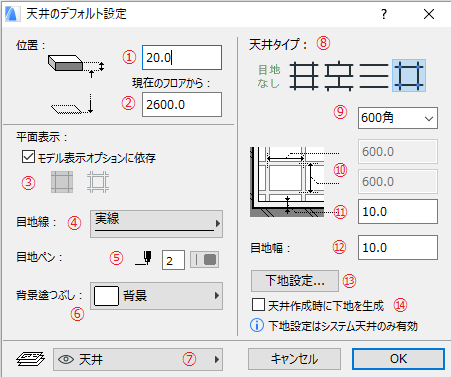Choose the double-line grid ceiling type icon

pyautogui.click(x=304, y=76)
